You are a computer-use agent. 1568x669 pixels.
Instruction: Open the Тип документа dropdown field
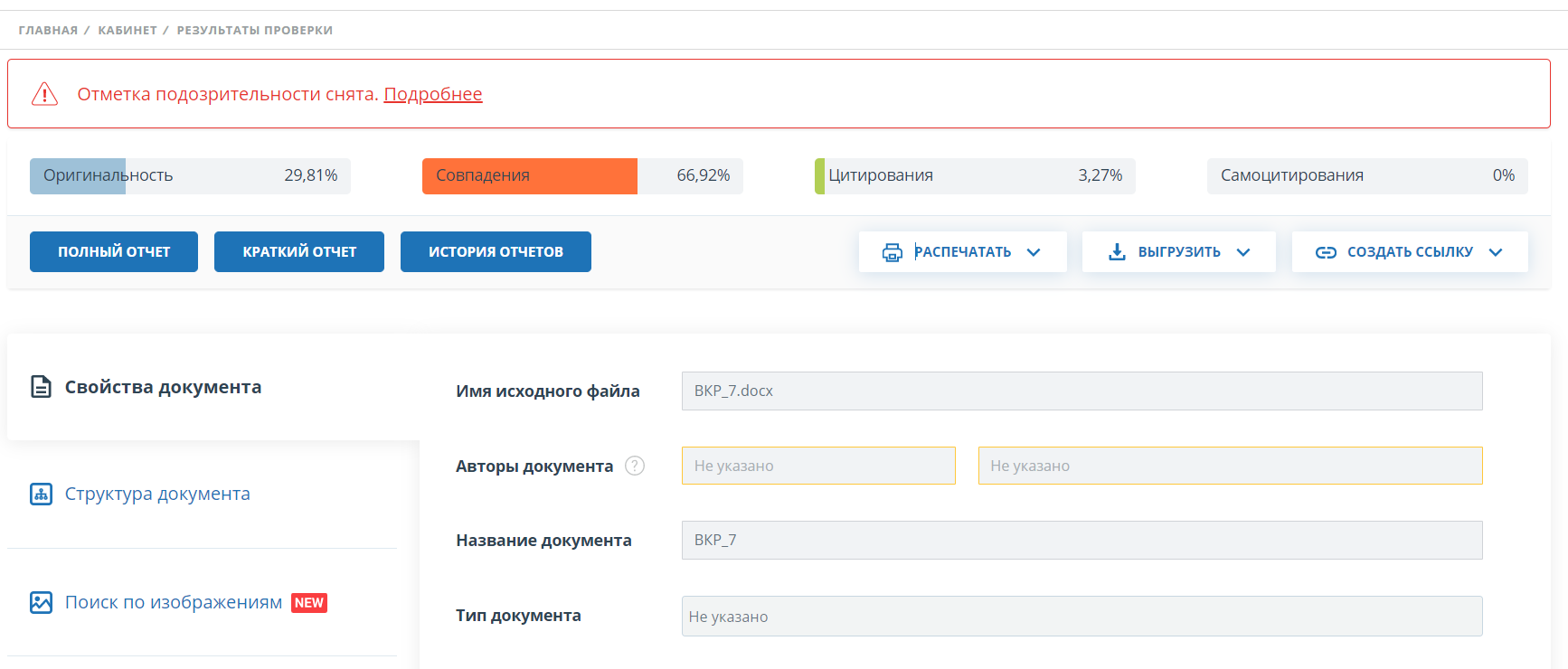click(1082, 616)
